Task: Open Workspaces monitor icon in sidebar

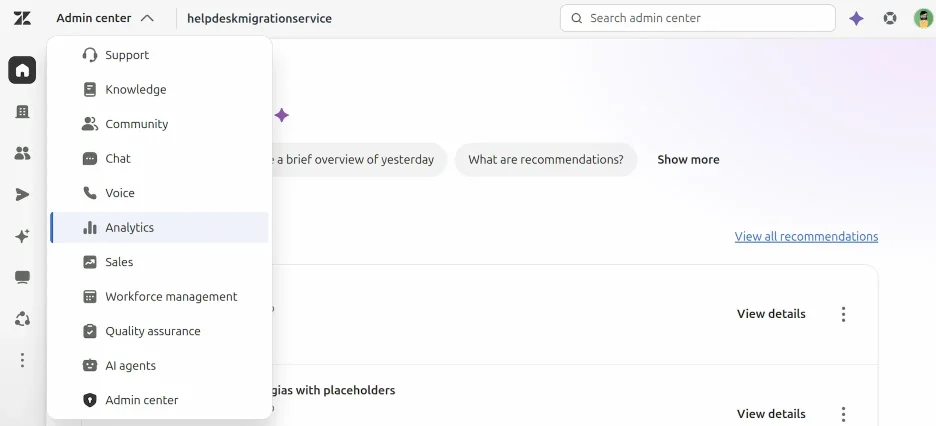Action: point(22,277)
